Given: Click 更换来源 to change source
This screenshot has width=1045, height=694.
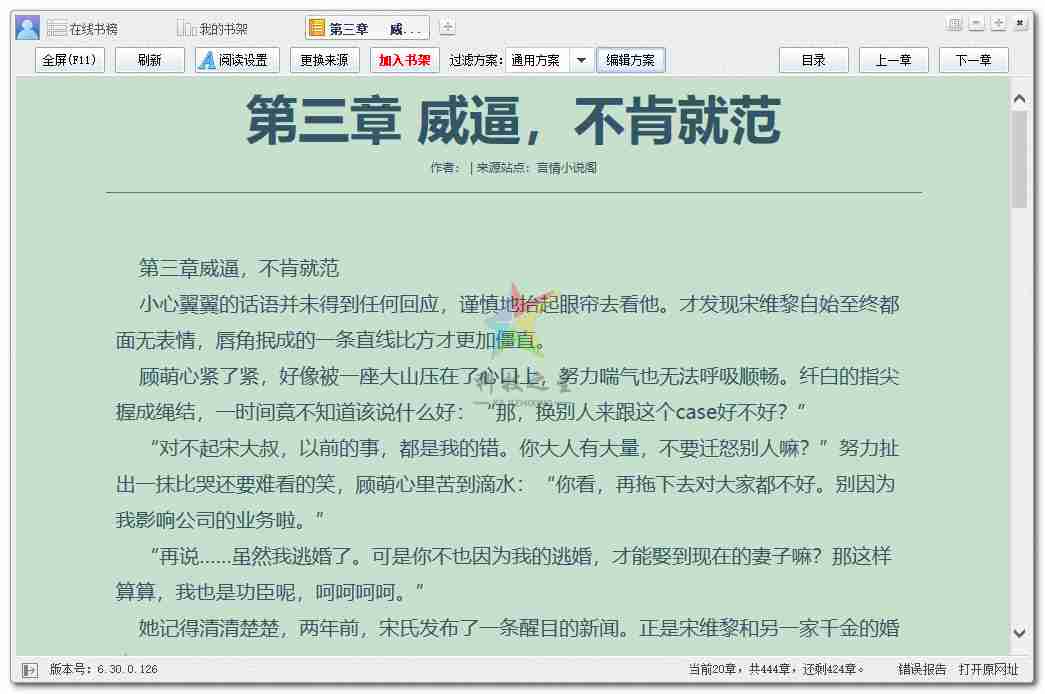Looking at the screenshot, I should click(325, 60).
